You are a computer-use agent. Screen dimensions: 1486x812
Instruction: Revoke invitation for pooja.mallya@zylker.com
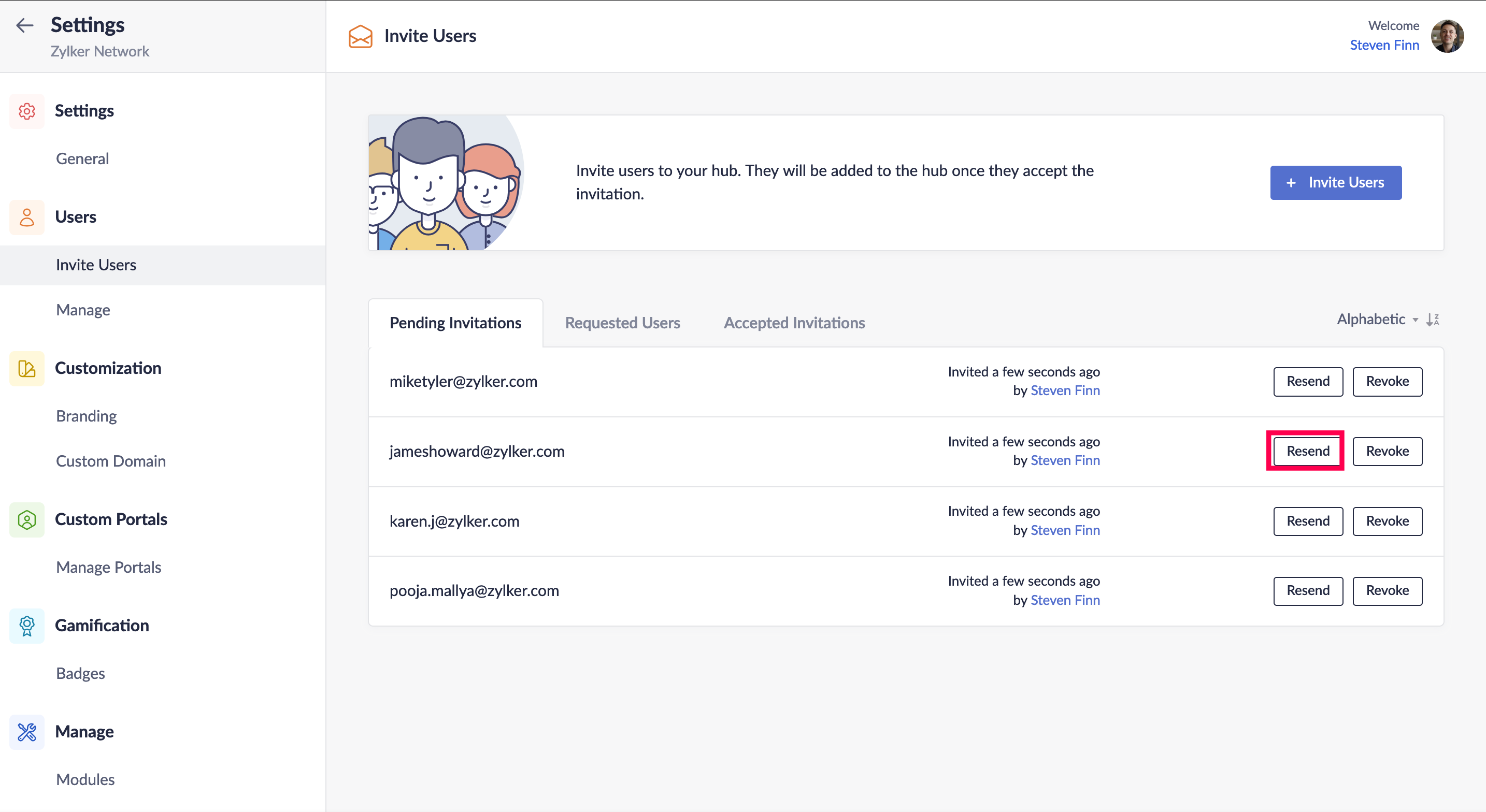click(x=1387, y=590)
